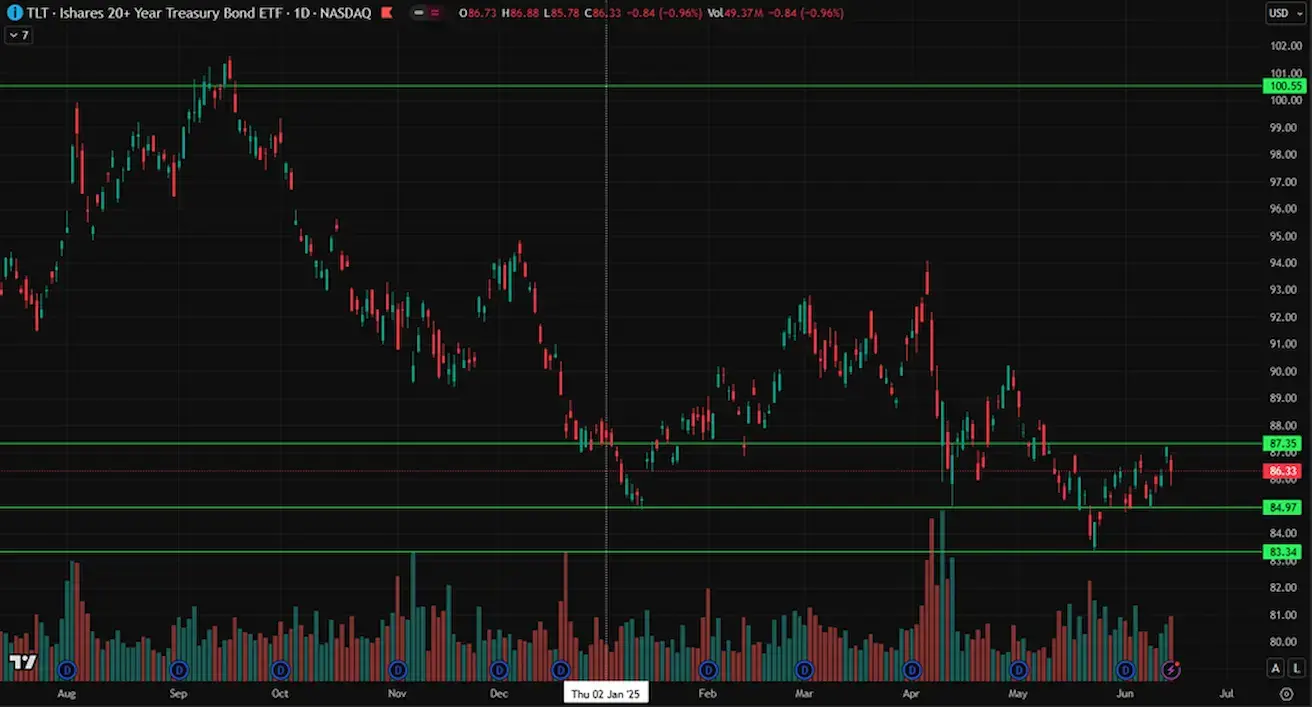This screenshot has width=1312, height=707.
Task: Toggle auto scale with the A button
Action: [1276, 668]
